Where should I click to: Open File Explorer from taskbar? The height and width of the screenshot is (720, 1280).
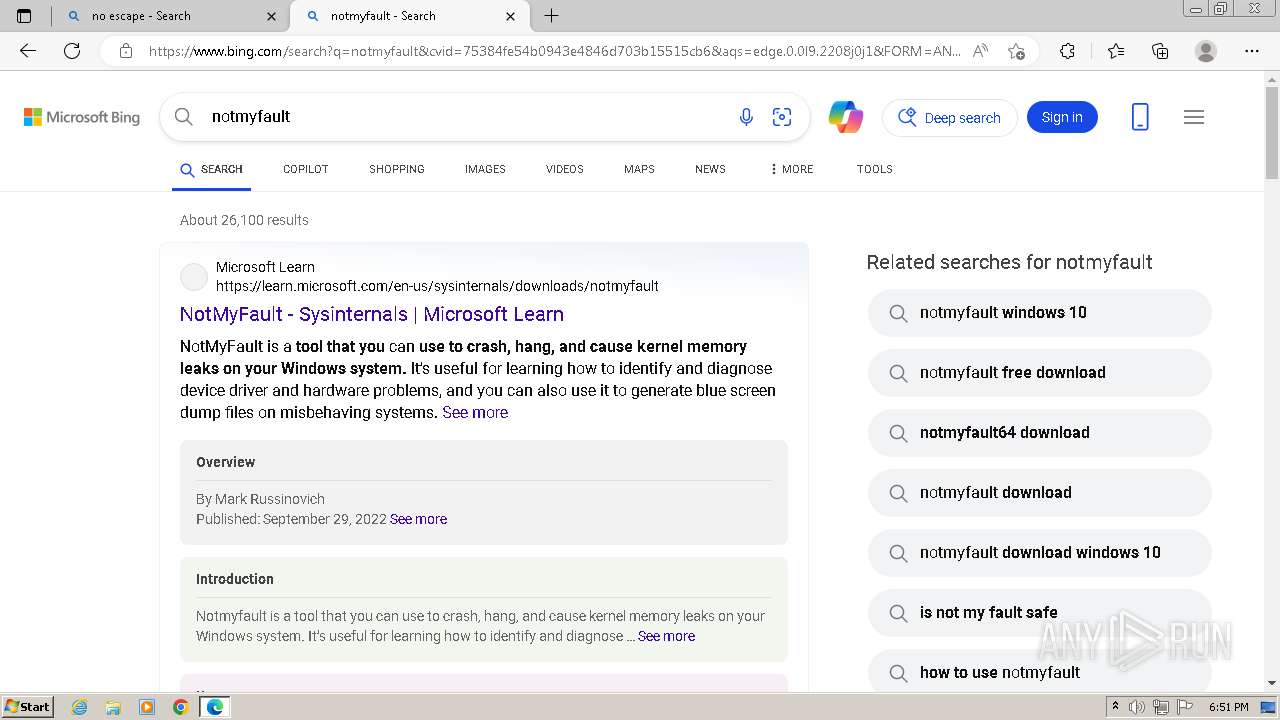click(x=113, y=707)
